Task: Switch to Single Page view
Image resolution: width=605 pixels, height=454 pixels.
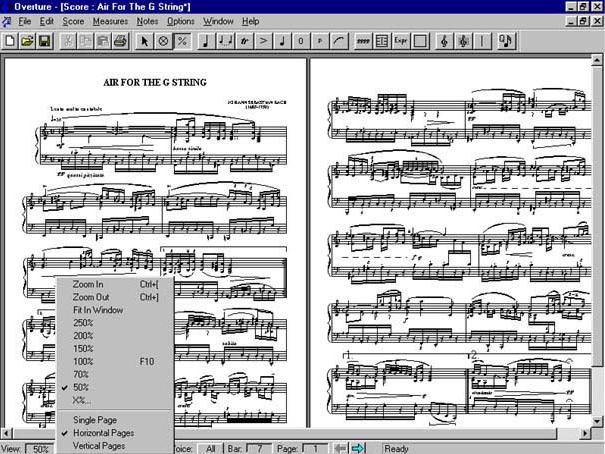Action: [115, 420]
